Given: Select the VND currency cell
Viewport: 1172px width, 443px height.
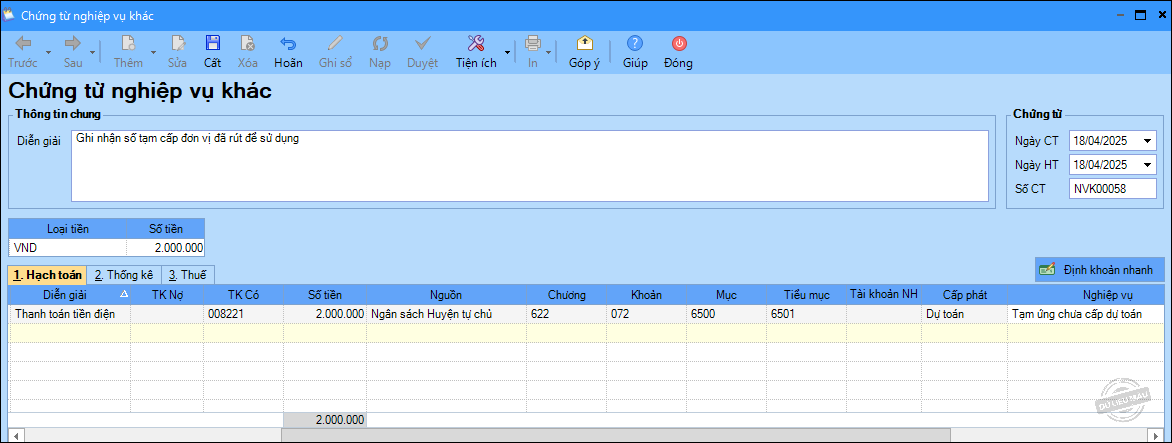Looking at the screenshot, I should tap(67, 247).
